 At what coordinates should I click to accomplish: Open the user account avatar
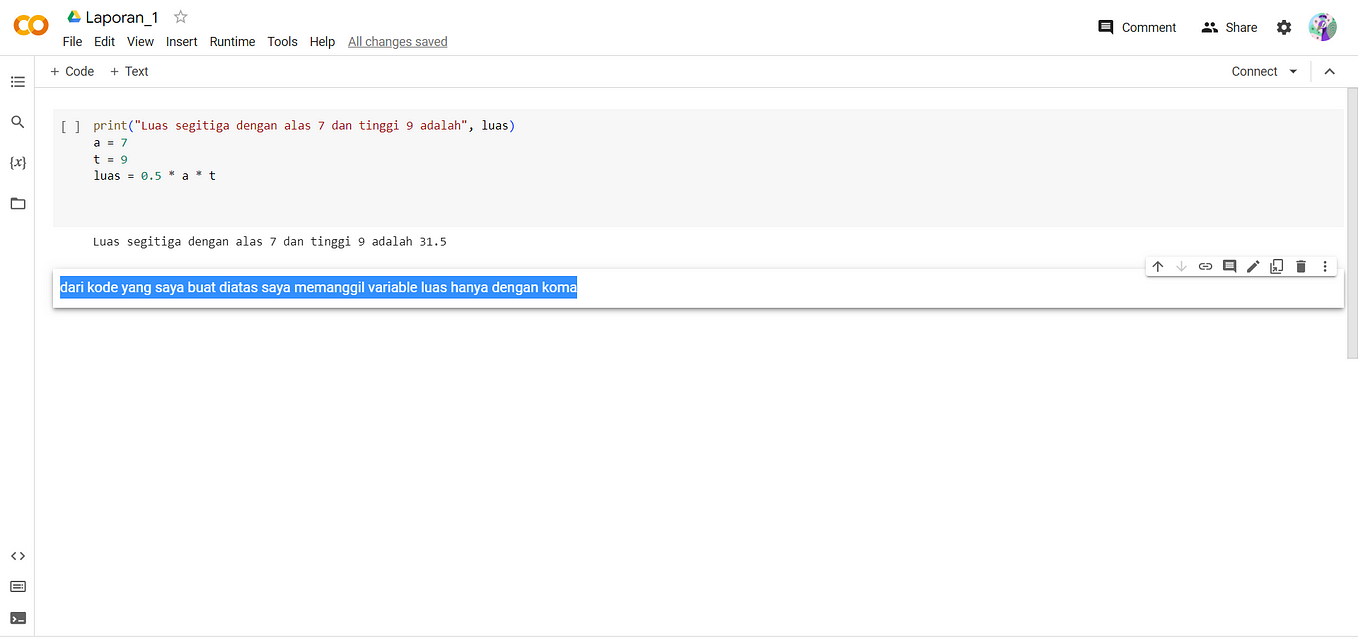click(1322, 27)
